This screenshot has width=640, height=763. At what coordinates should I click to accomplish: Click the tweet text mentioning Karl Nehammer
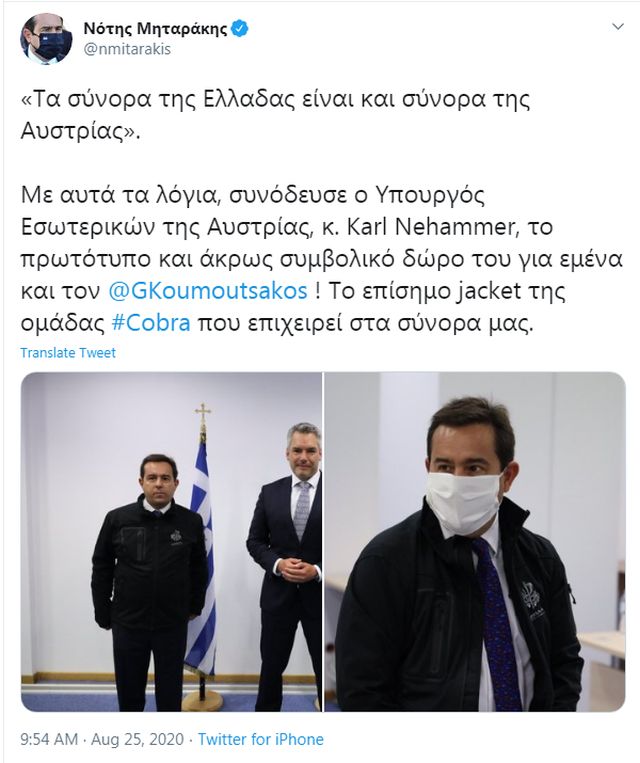(322, 258)
